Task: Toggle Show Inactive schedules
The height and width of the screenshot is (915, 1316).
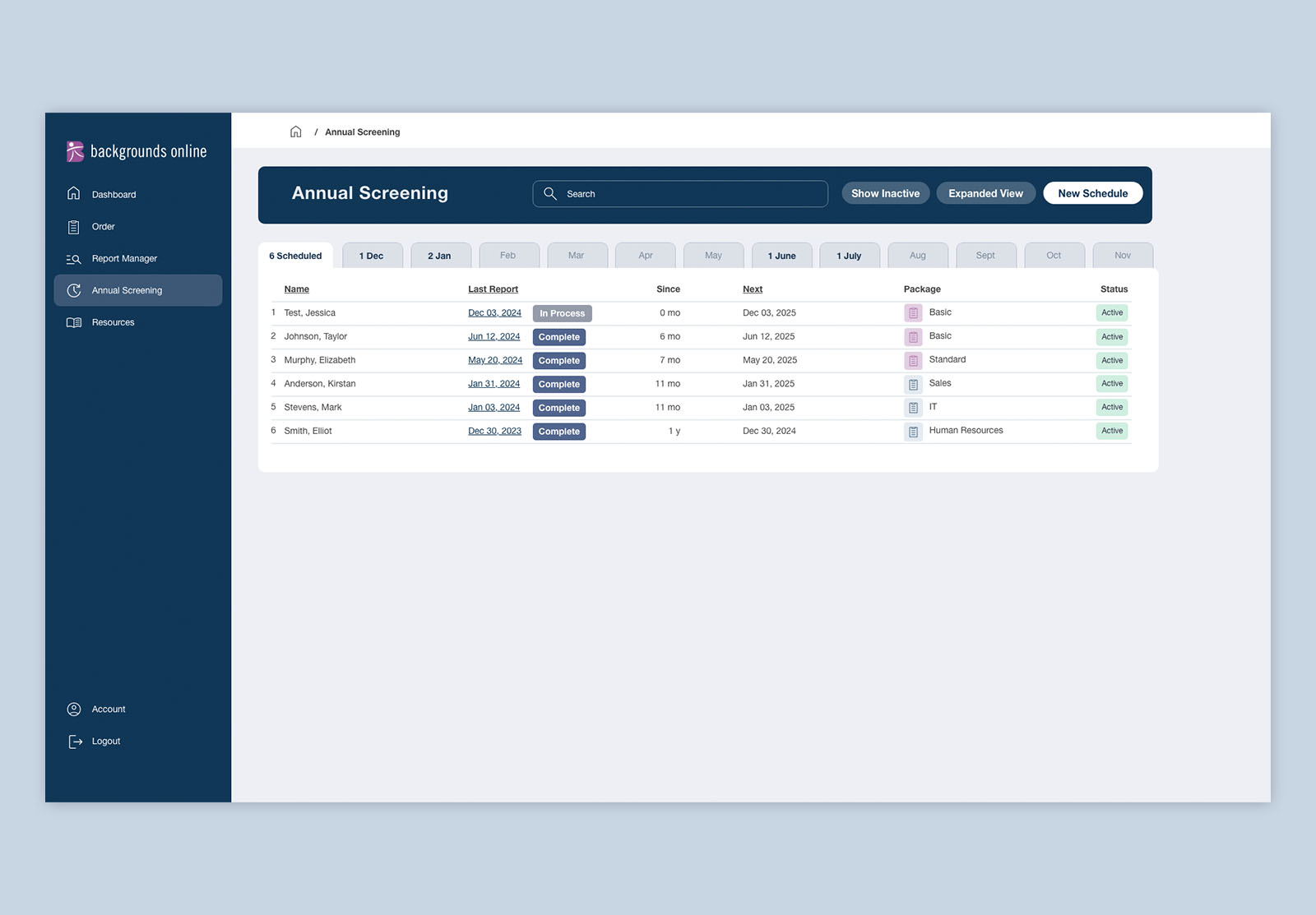Action: 885,194
